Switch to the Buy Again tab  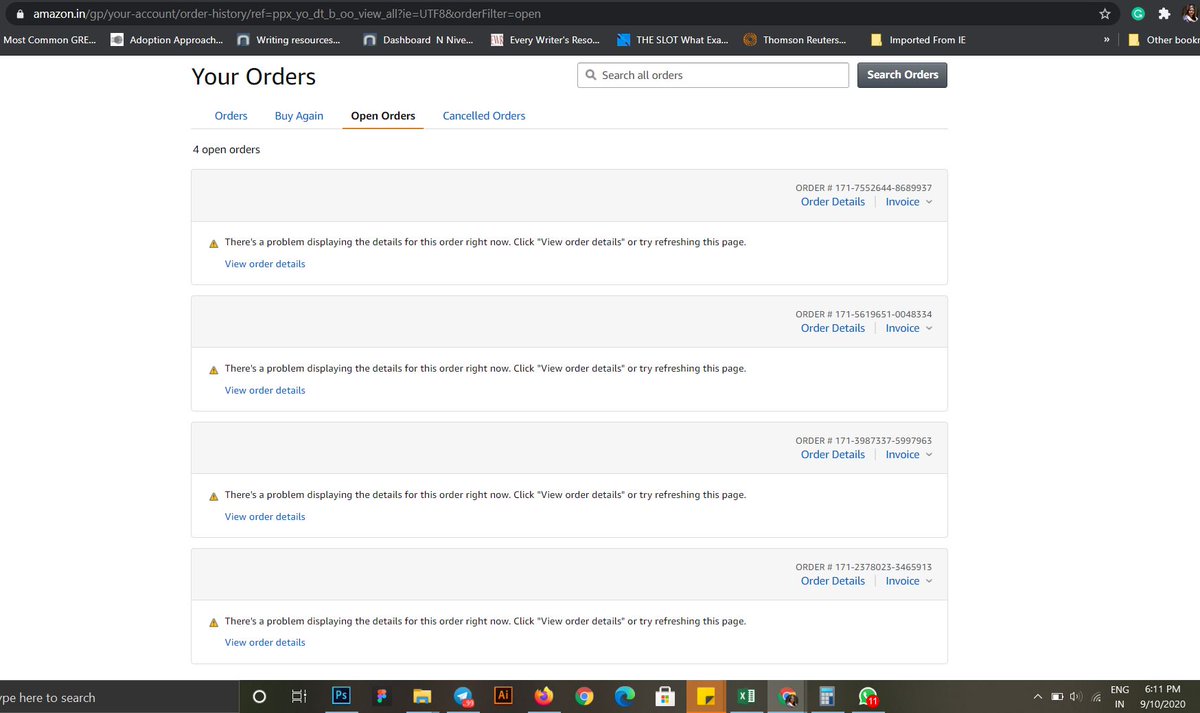point(299,116)
